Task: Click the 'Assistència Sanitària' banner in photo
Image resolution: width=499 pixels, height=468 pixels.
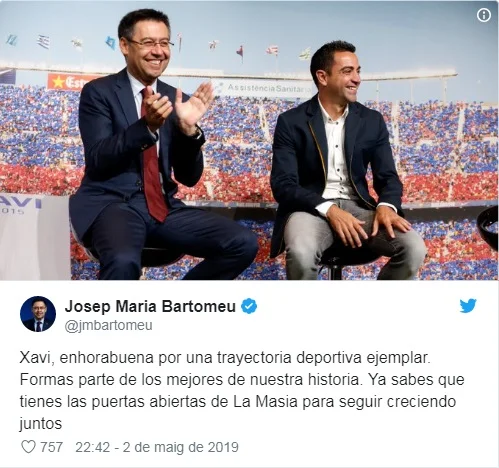Action: tap(264, 89)
